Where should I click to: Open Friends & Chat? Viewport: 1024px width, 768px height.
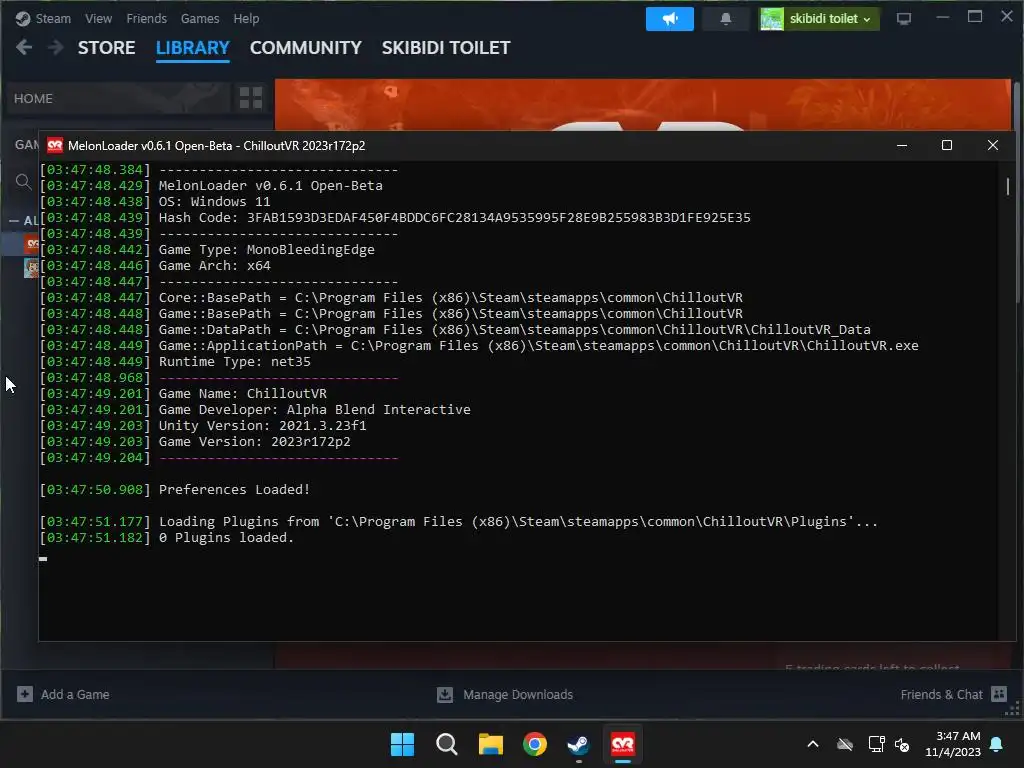coord(953,694)
